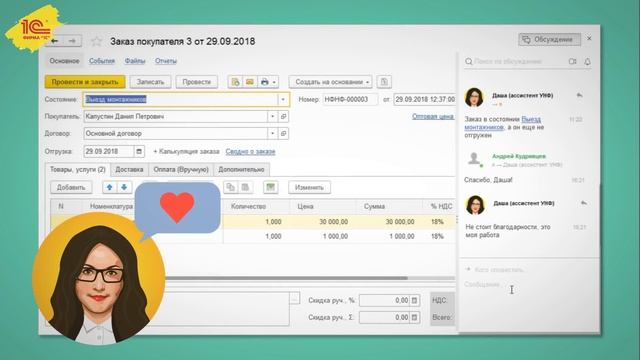
Task: Expand the print options dropdown arrow
Action: pos(274,82)
